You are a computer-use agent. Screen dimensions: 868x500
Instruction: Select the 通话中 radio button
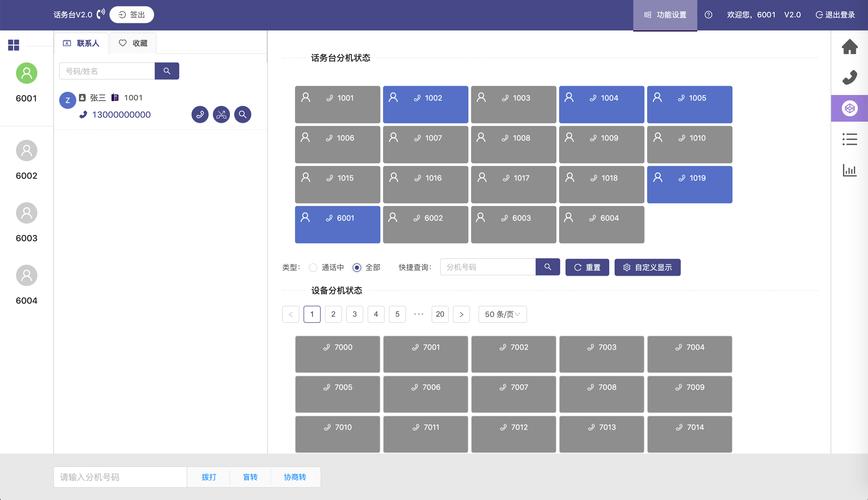tap(313, 267)
